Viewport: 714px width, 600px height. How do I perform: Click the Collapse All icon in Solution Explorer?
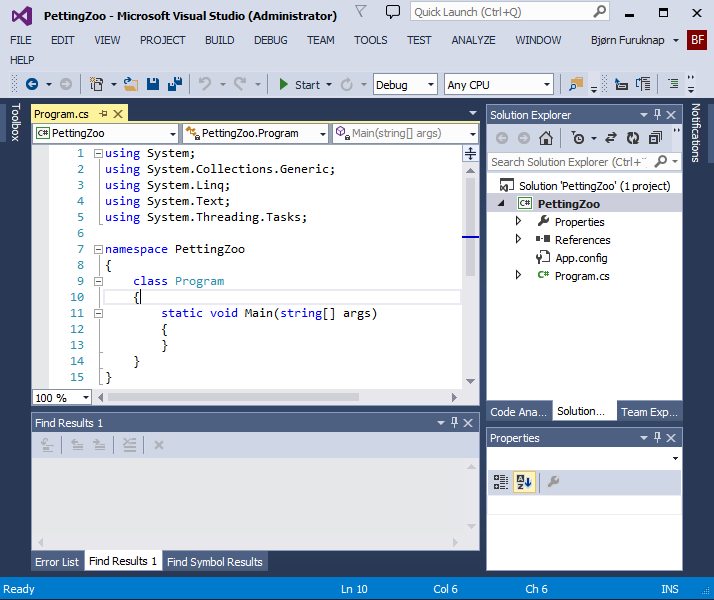click(655, 138)
